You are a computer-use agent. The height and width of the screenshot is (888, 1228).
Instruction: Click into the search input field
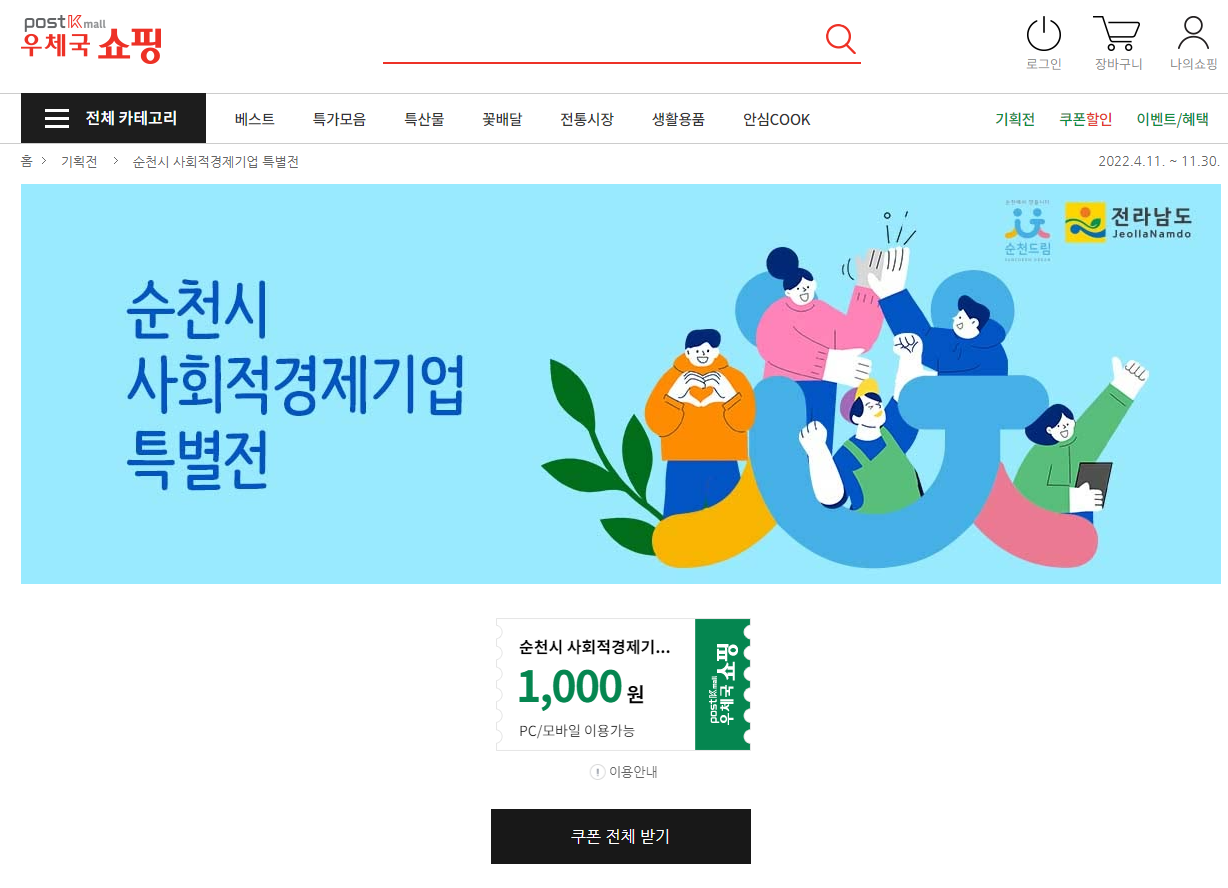point(602,39)
